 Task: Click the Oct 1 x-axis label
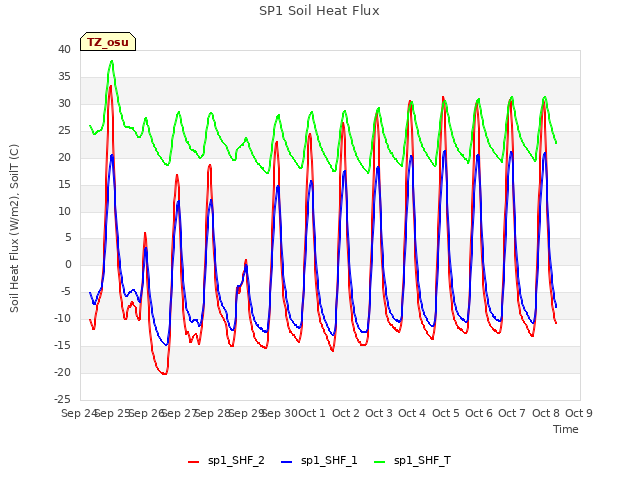pyautogui.click(x=312, y=413)
